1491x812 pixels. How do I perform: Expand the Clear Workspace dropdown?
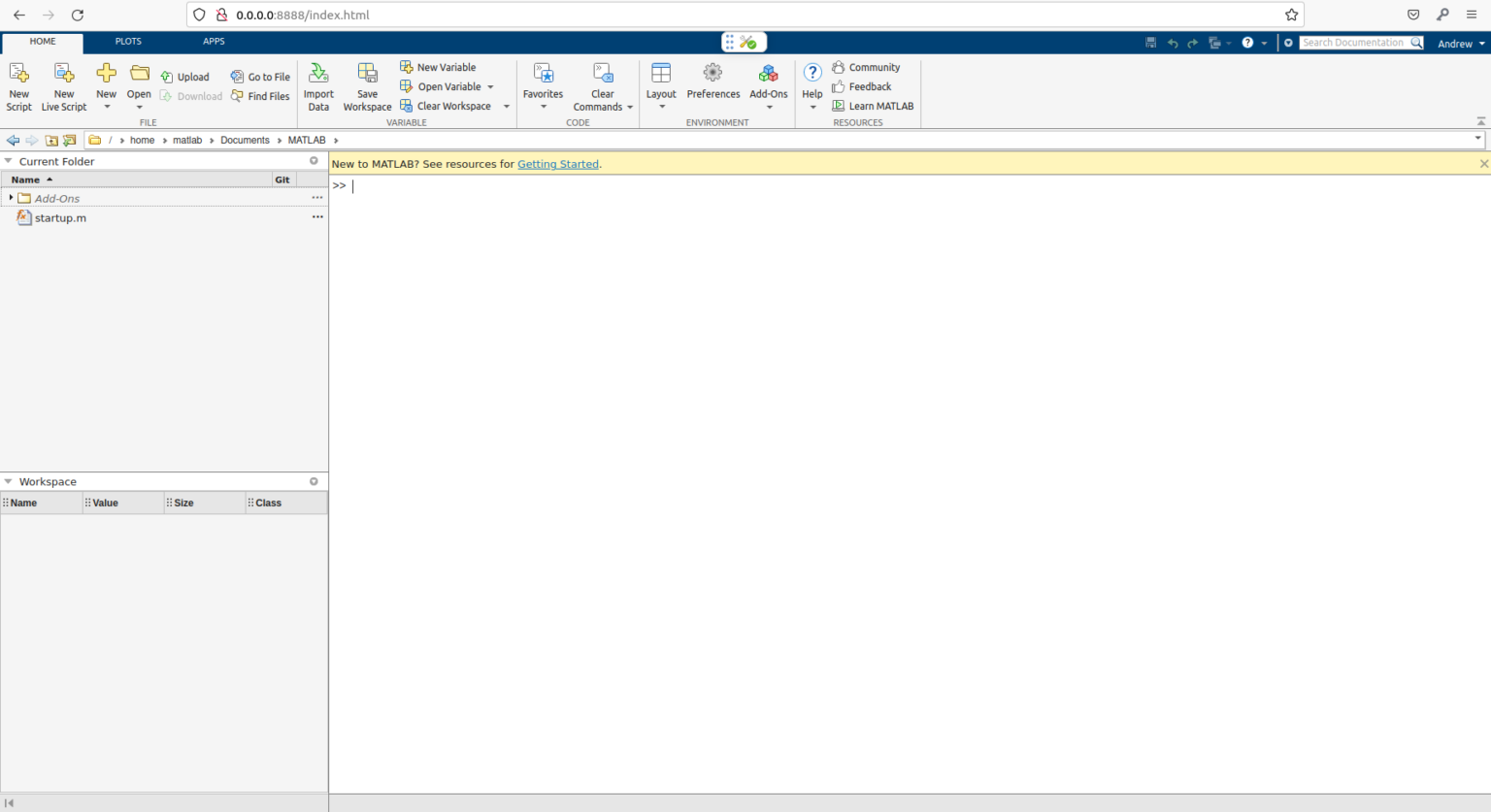pyautogui.click(x=506, y=106)
